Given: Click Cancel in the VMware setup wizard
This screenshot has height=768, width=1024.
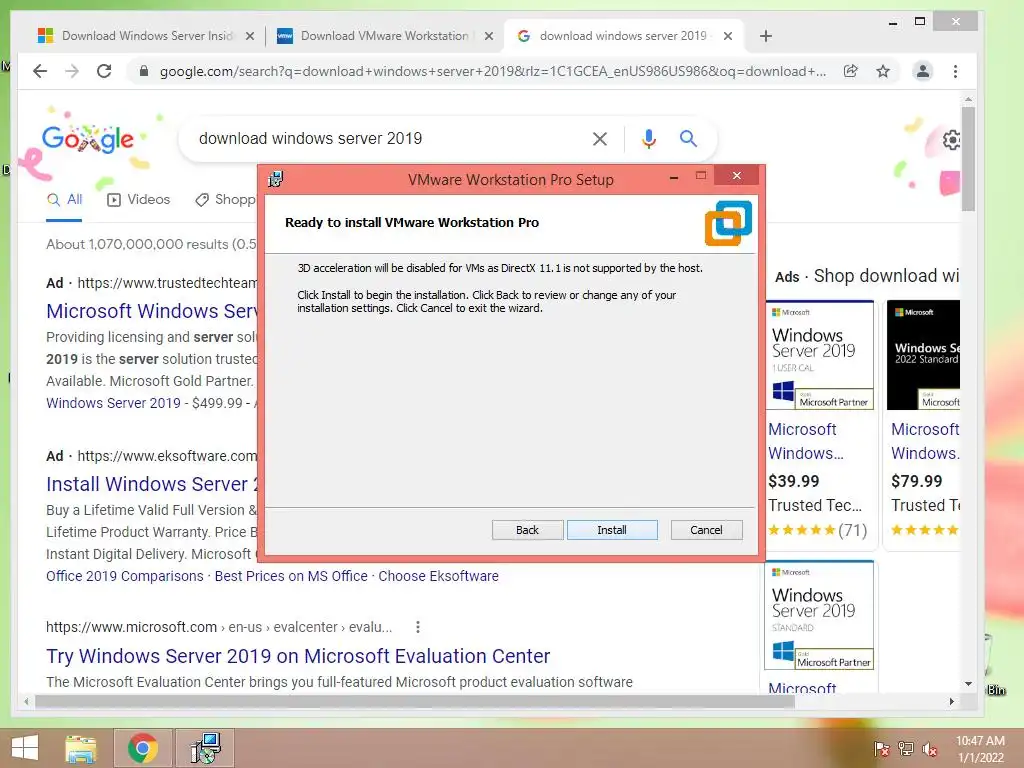Looking at the screenshot, I should coord(706,530).
